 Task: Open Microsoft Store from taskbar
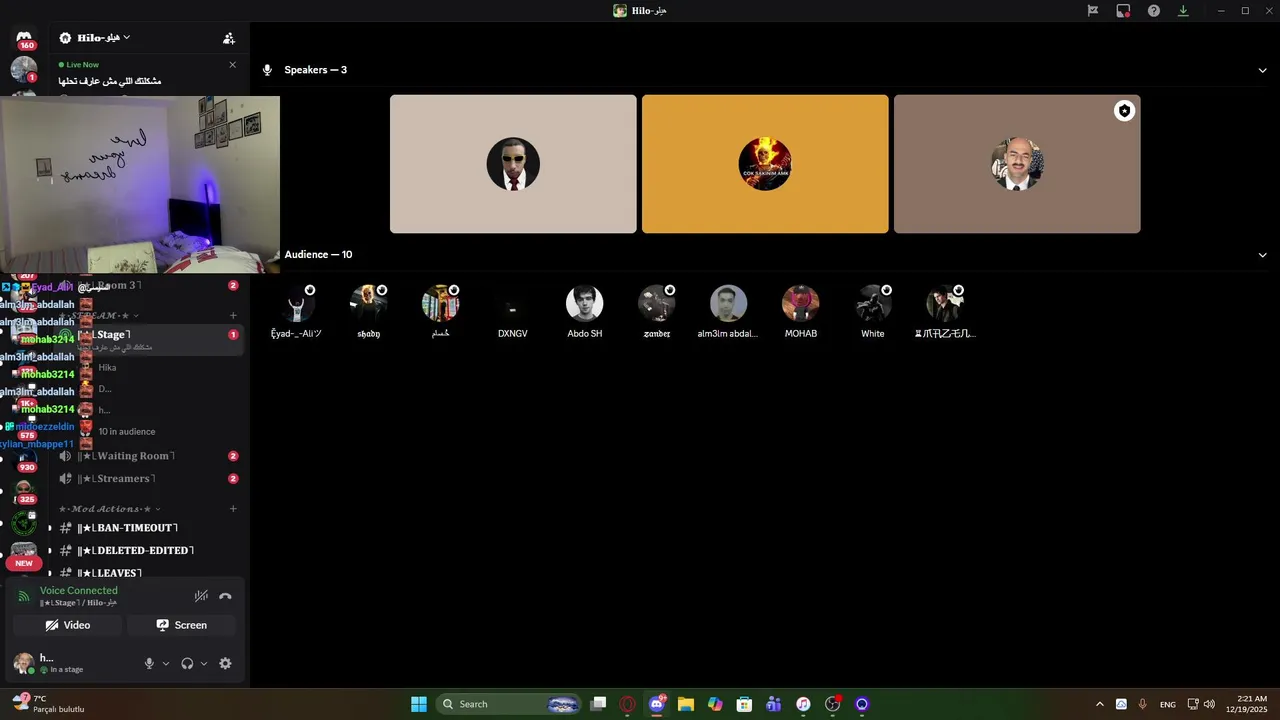pos(744,704)
